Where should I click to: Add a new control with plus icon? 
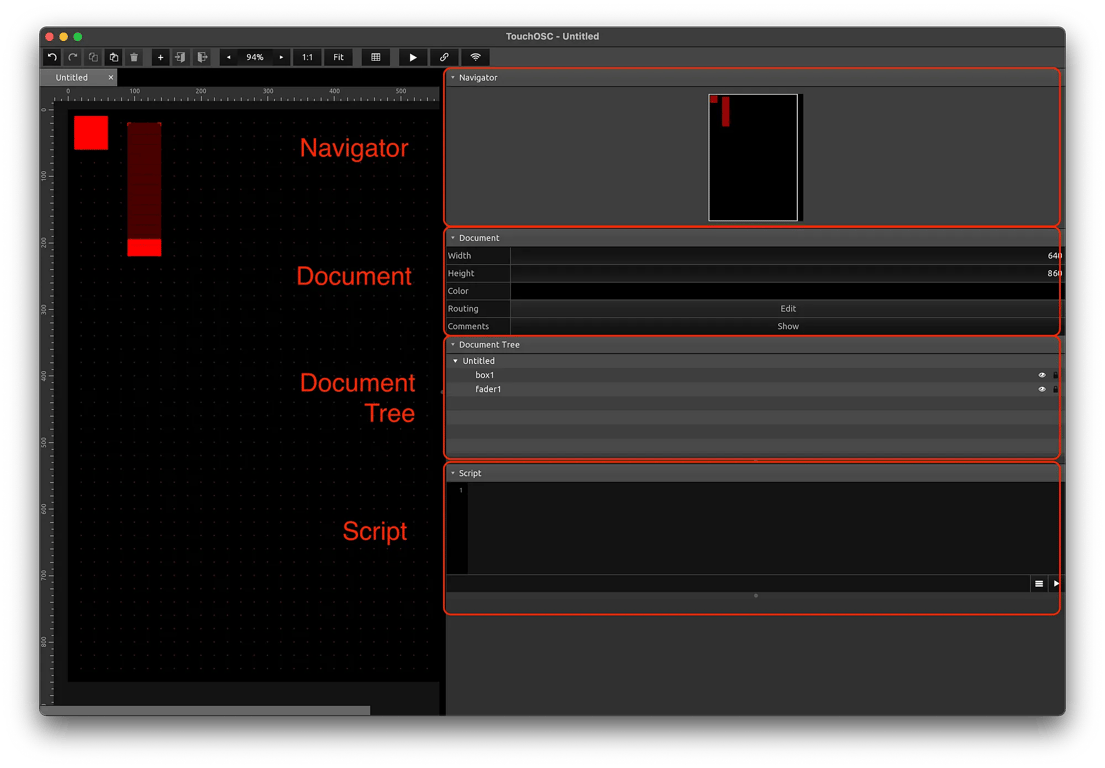point(161,57)
